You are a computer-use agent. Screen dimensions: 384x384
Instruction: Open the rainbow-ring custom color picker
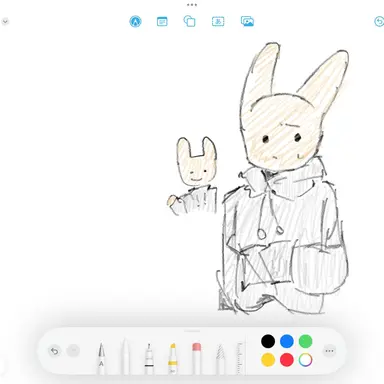(x=305, y=360)
